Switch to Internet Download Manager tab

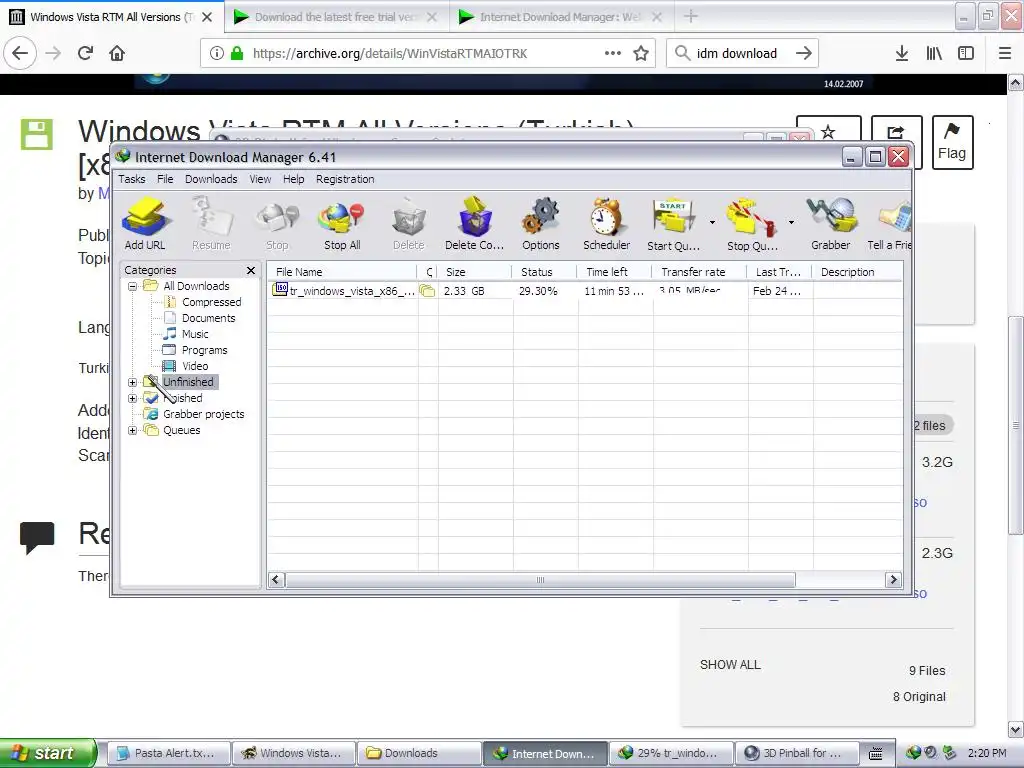[x=560, y=17]
